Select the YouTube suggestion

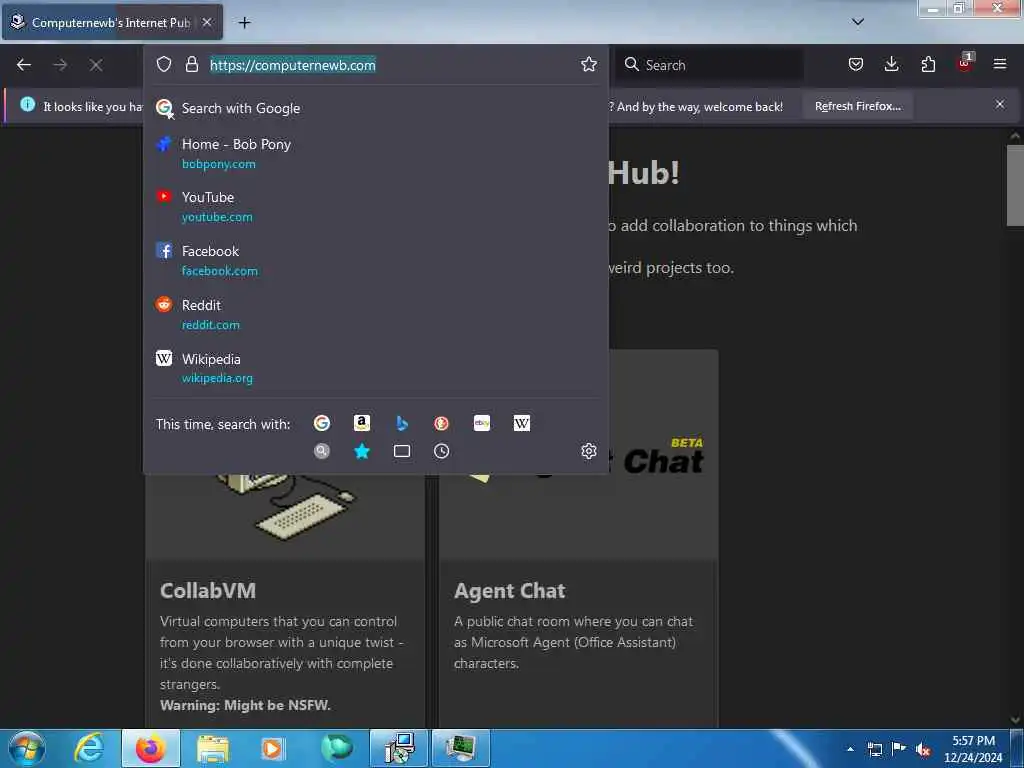coord(376,206)
